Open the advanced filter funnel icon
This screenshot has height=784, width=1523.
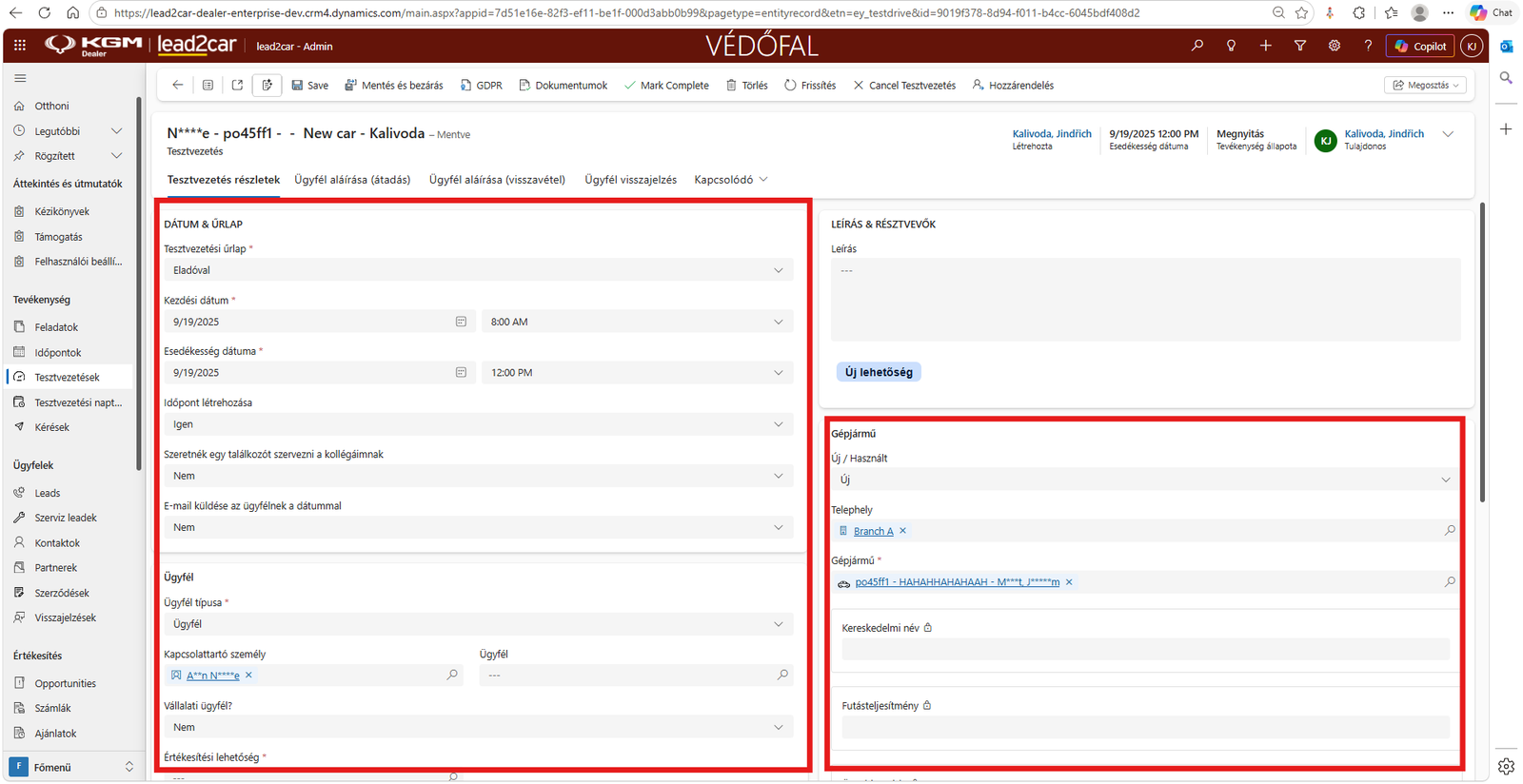(x=1300, y=46)
